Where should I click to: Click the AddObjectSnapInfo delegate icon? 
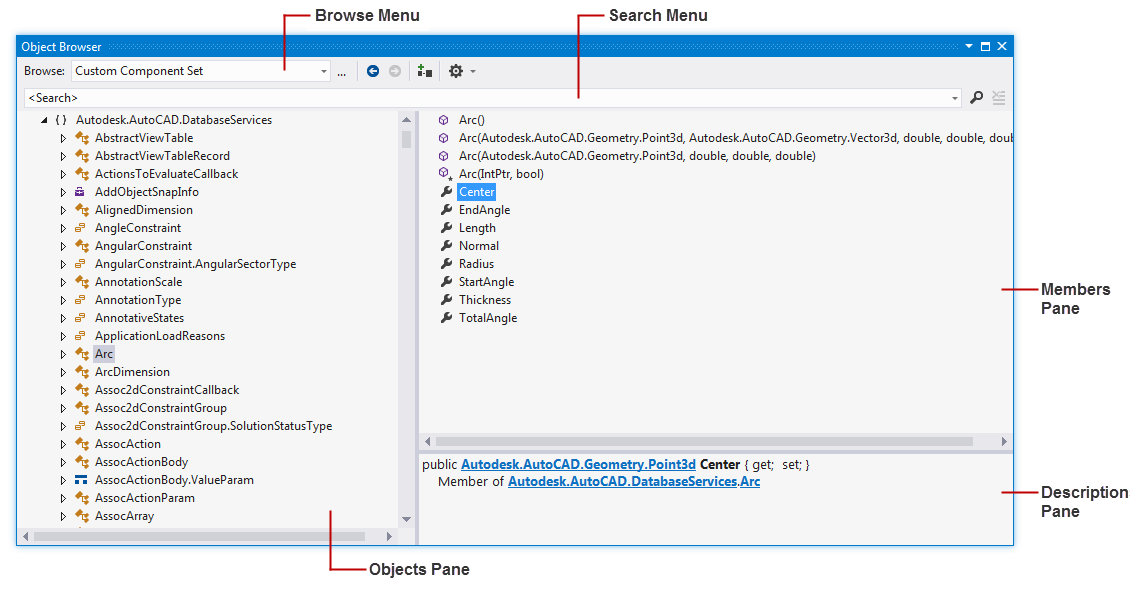coord(81,192)
